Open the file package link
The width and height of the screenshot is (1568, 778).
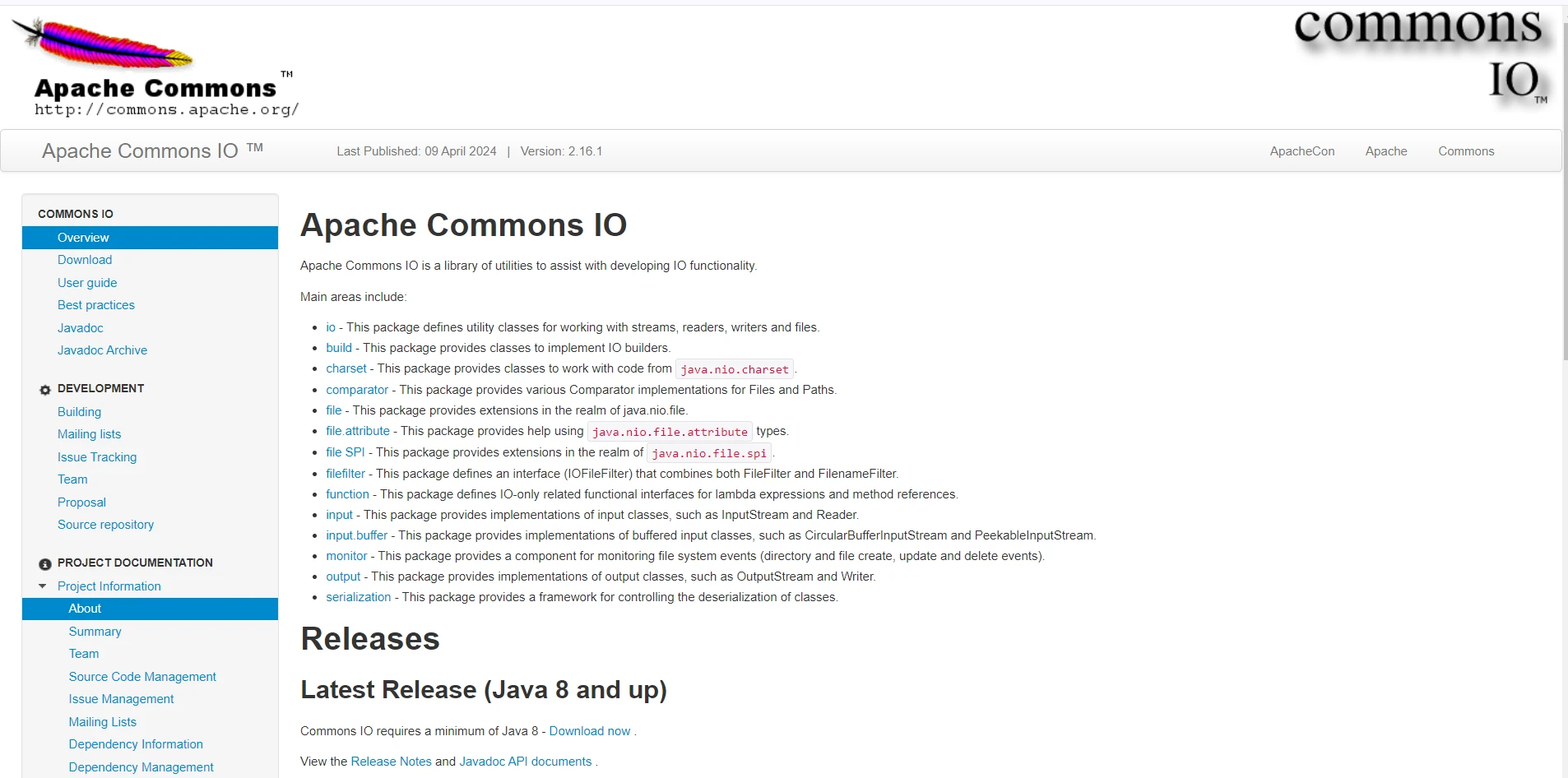pos(333,410)
